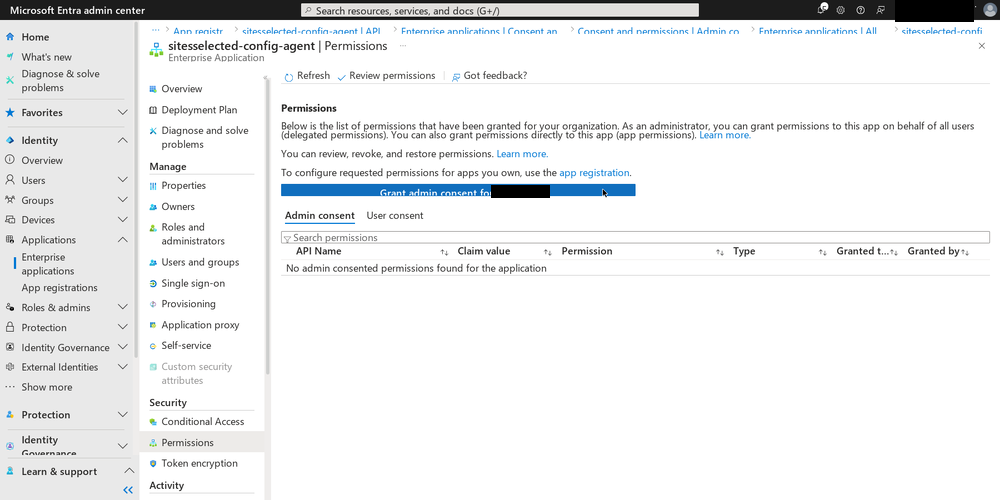Click the Devices icon in left navigation

click(10, 219)
